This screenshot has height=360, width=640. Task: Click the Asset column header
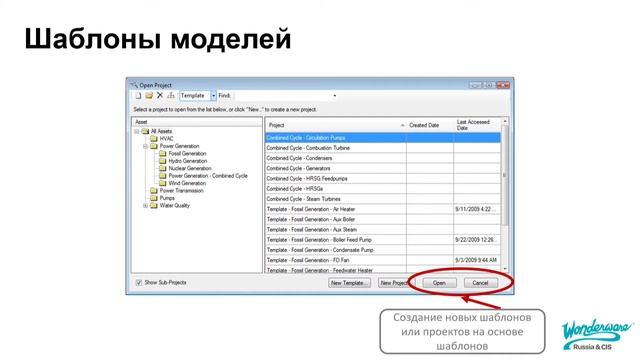(x=197, y=122)
